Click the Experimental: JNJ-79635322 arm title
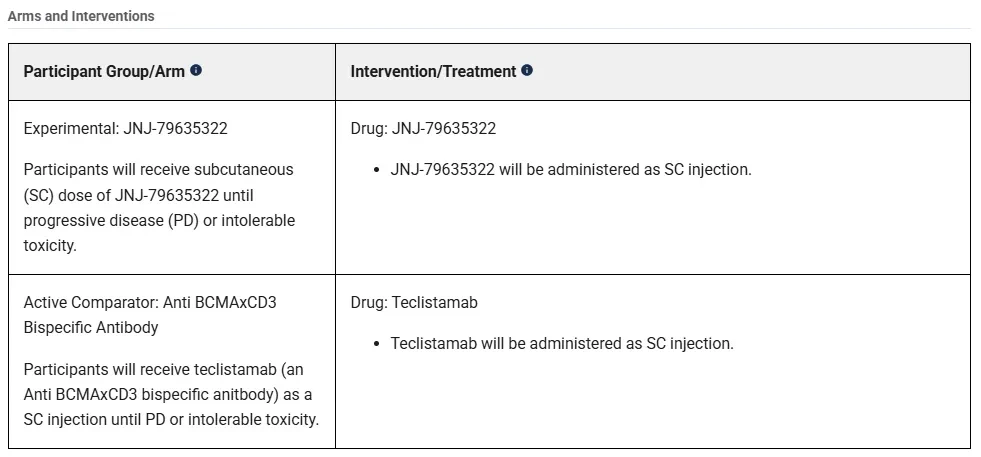Image resolution: width=981 pixels, height=457 pixels. click(x=126, y=128)
